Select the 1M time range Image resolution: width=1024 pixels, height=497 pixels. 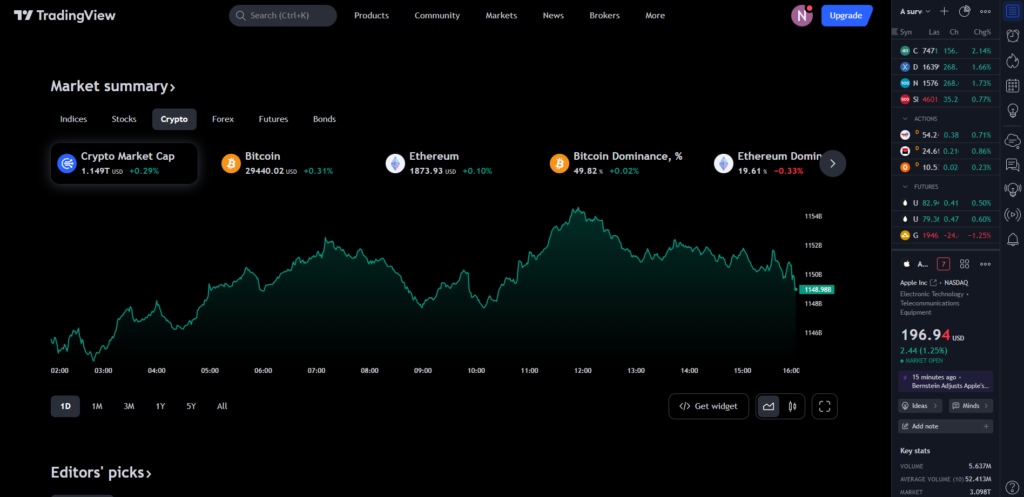click(97, 406)
